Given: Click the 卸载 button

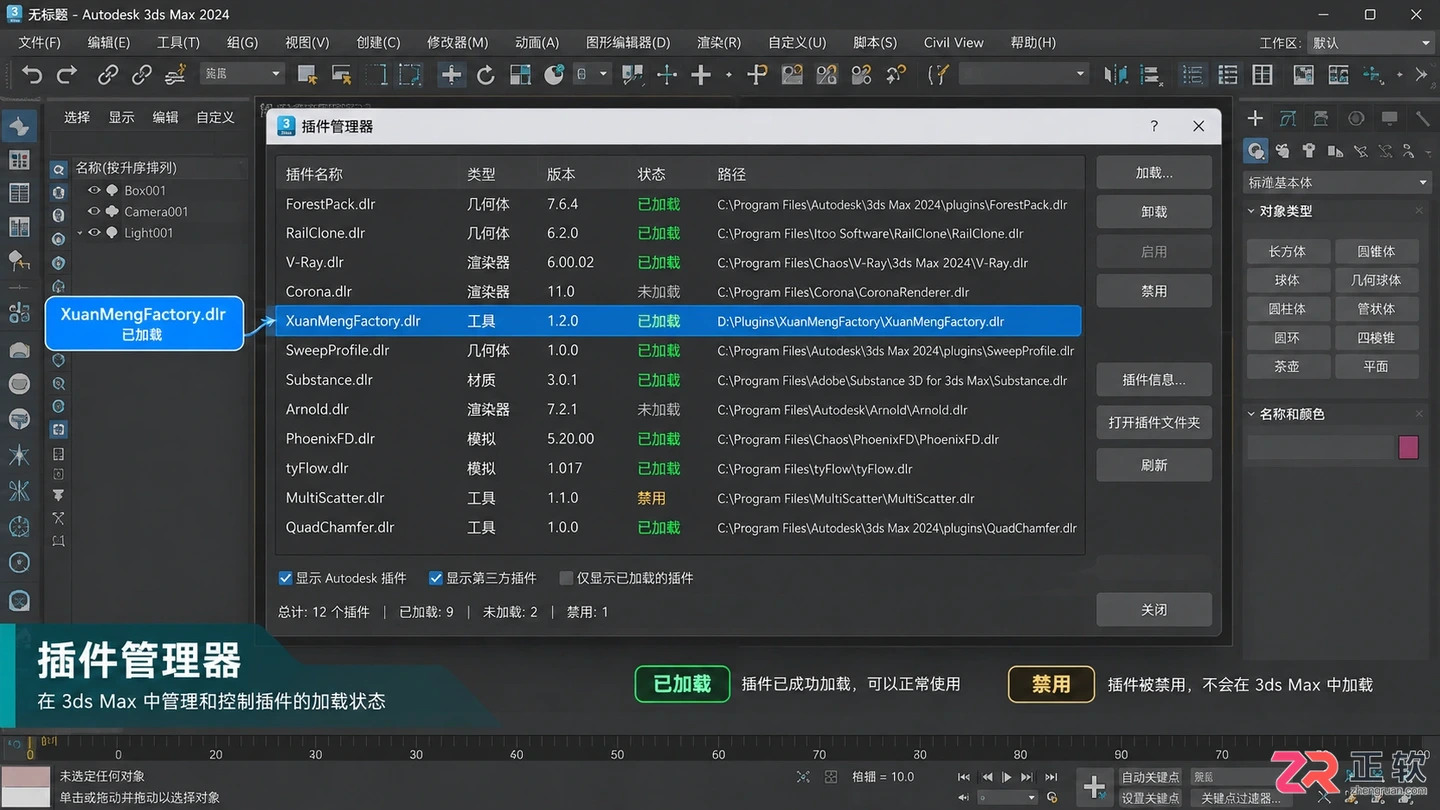Looking at the screenshot, I should coord(1154,212).
